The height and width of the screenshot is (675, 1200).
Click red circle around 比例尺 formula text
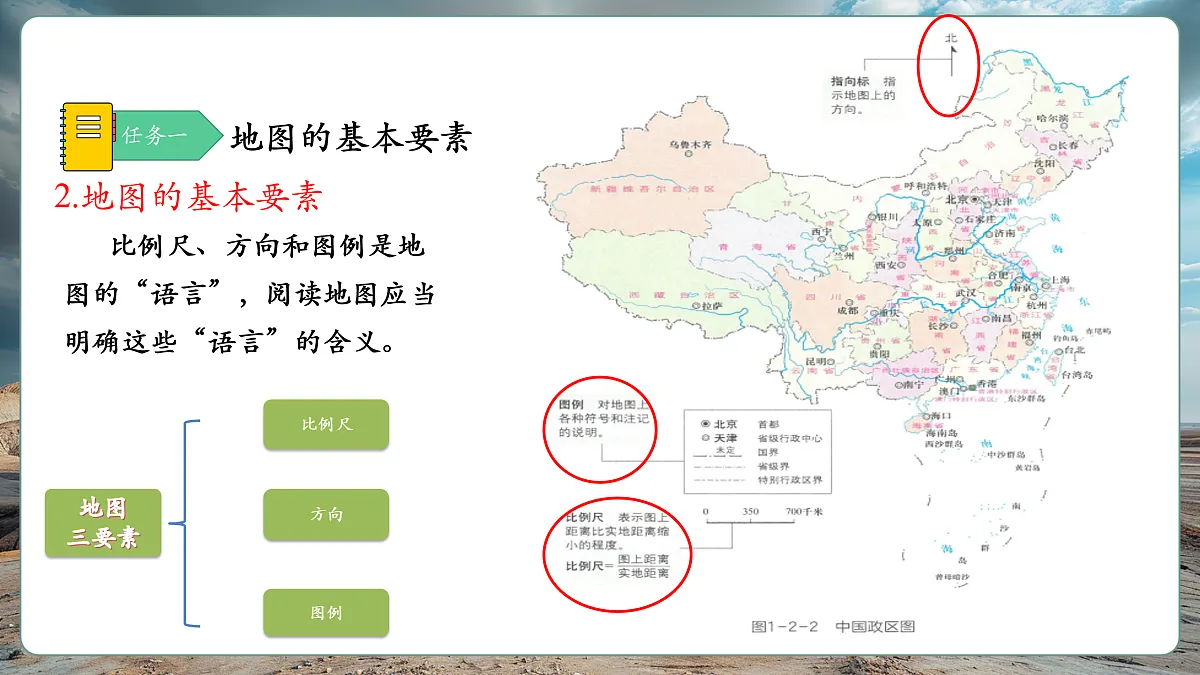coord(618,553)
